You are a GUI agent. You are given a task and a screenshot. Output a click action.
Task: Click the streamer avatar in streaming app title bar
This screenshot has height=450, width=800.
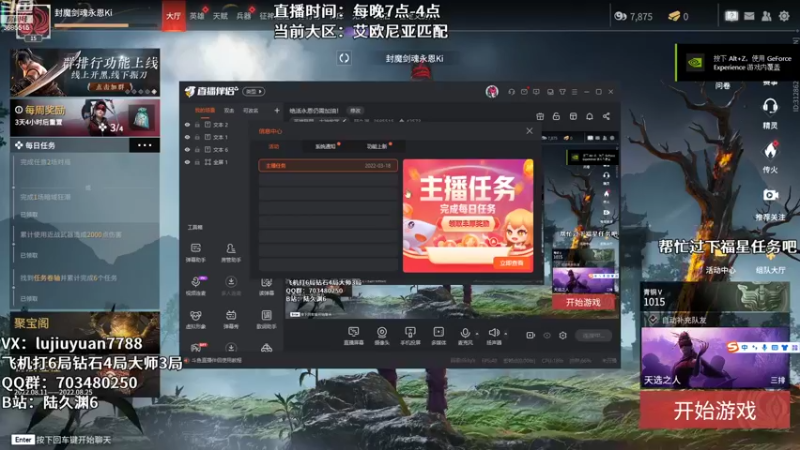(492, 91)
